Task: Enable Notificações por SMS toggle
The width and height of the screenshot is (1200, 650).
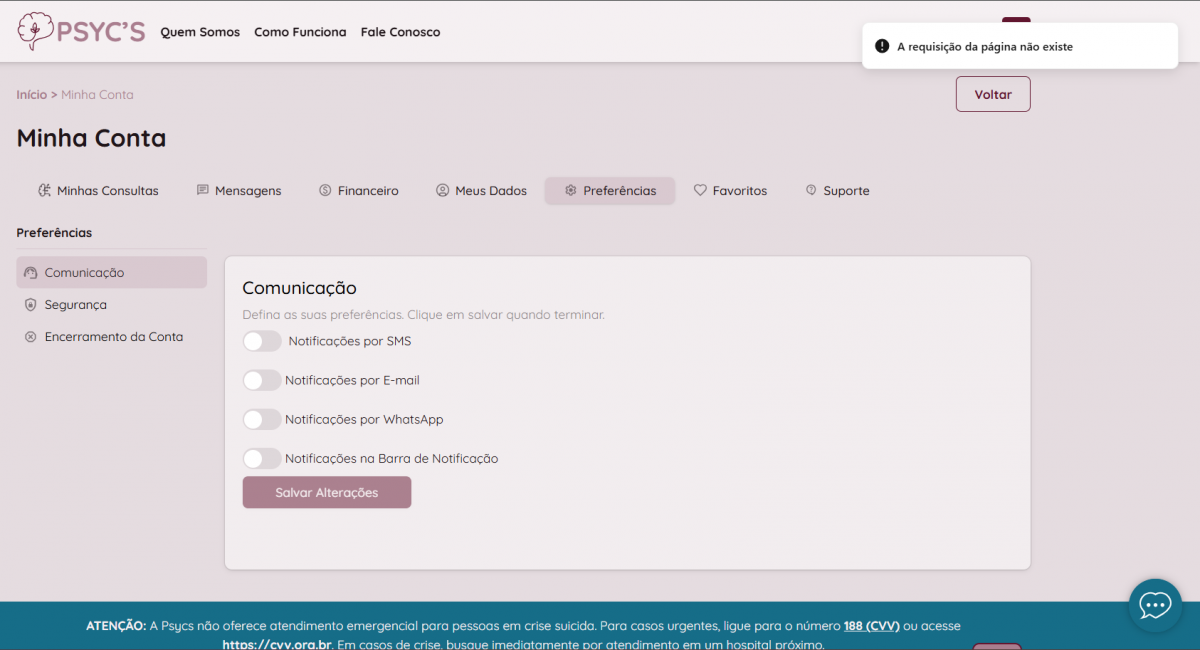Action: (x=262, y=341)
